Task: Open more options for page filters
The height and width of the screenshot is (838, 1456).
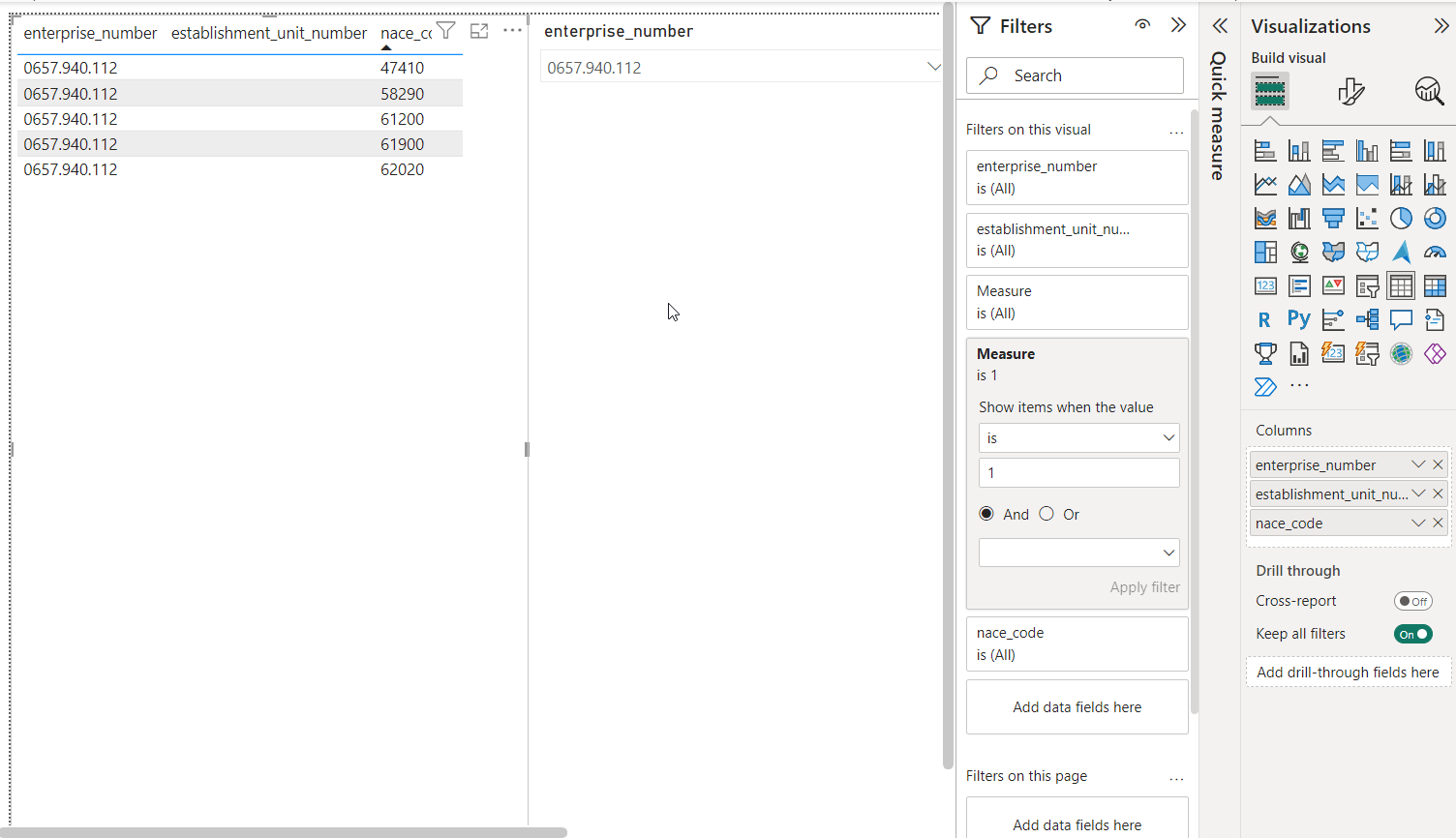Action: [x=1176, y=777]
